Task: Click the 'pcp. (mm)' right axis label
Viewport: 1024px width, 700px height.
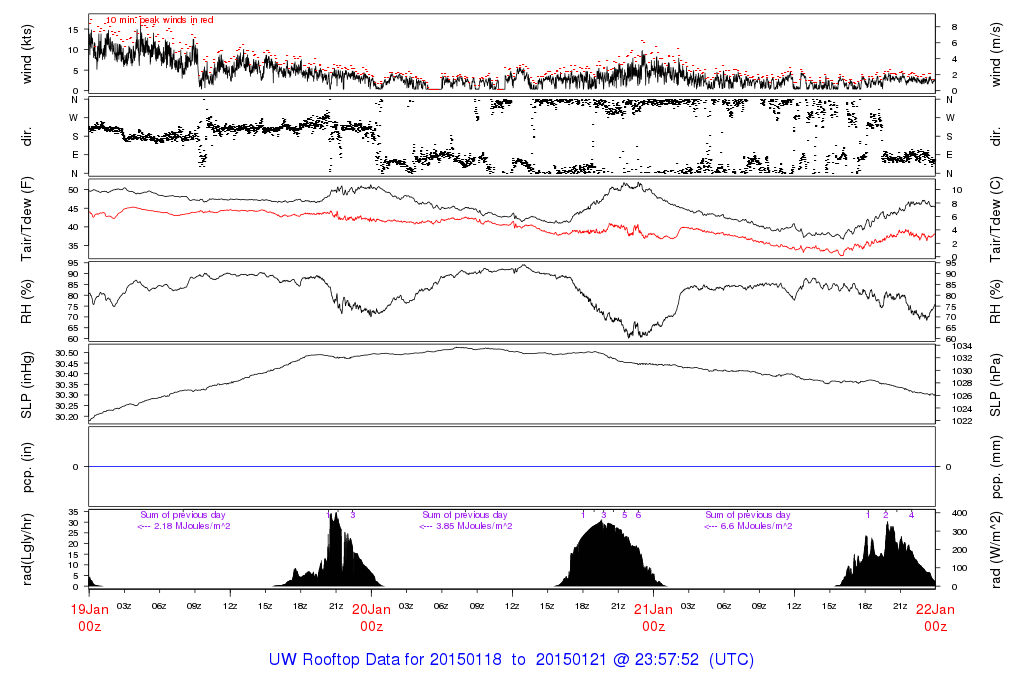Action: 996,467
